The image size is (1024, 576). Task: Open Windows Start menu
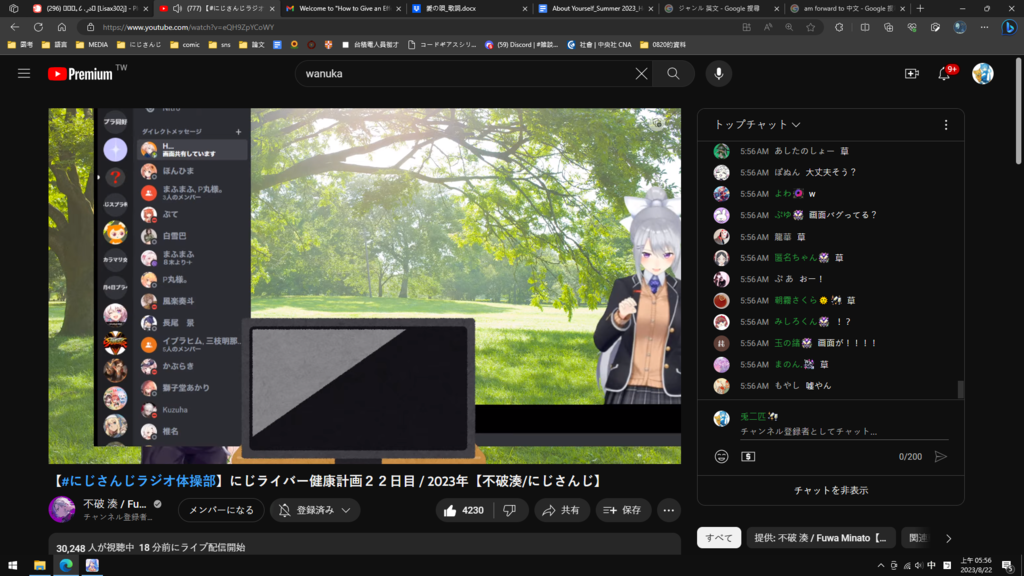point(12,566)
